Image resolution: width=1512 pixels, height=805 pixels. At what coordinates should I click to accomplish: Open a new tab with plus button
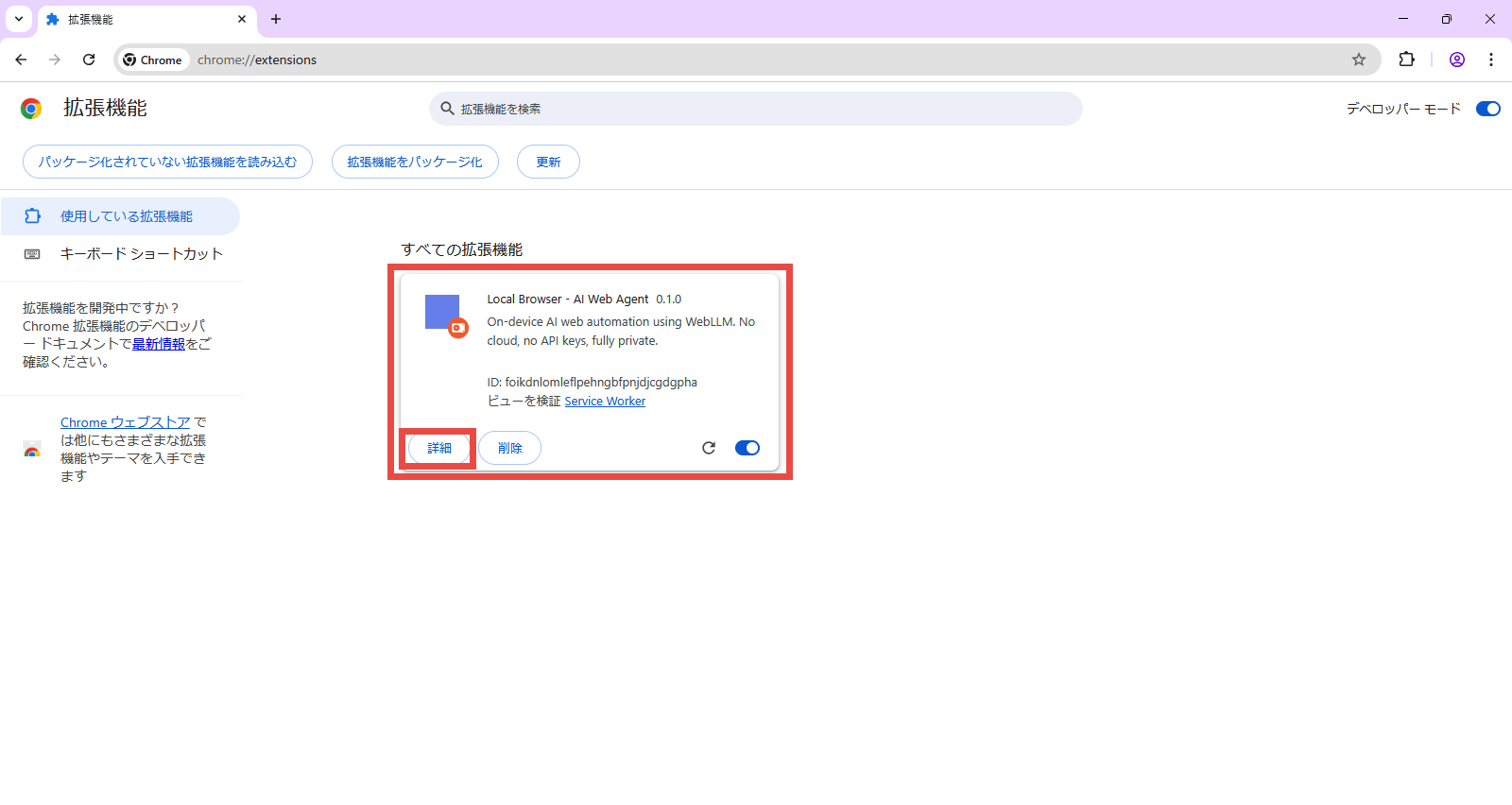276,19
